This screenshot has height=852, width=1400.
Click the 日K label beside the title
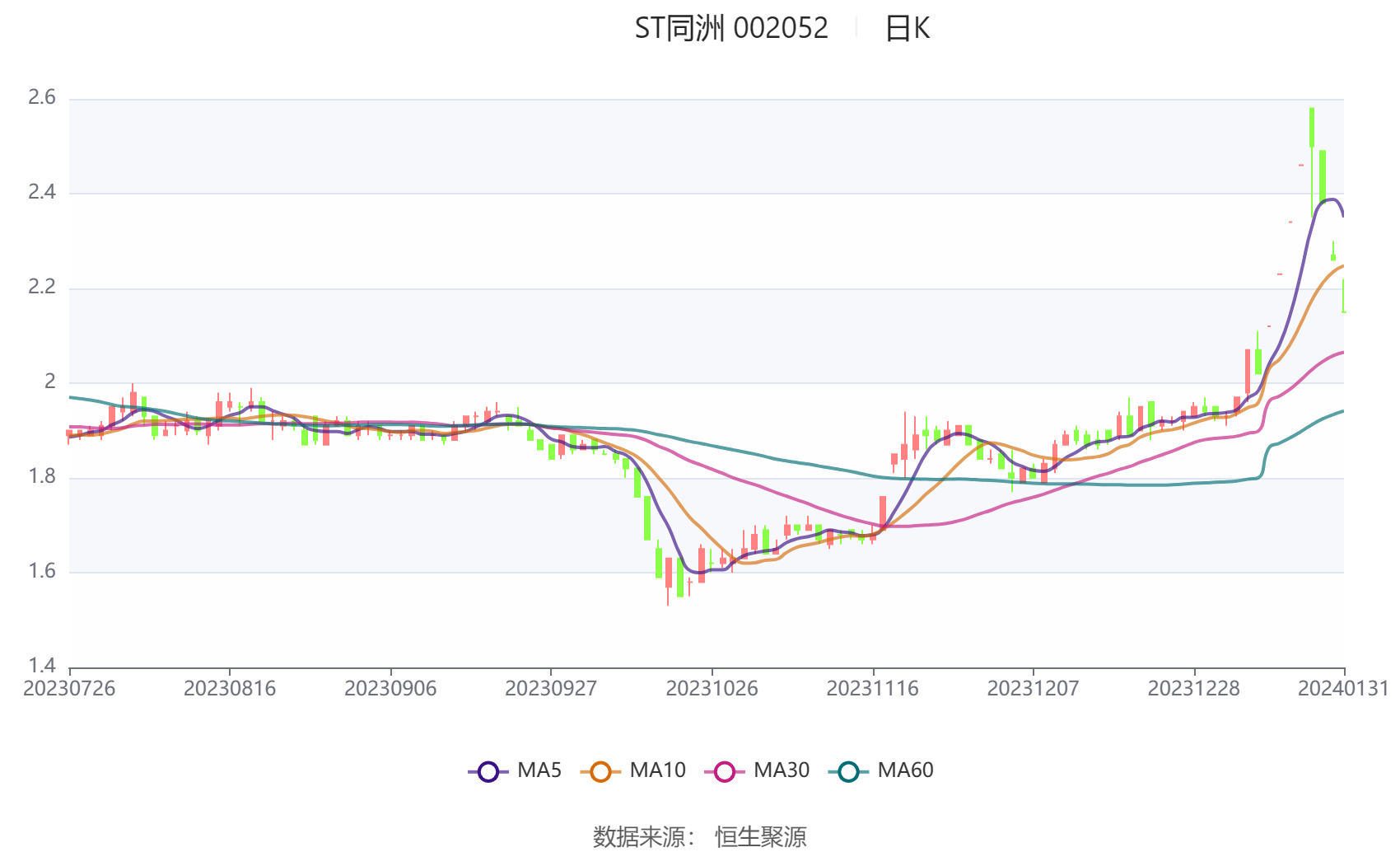click(907, 29)
